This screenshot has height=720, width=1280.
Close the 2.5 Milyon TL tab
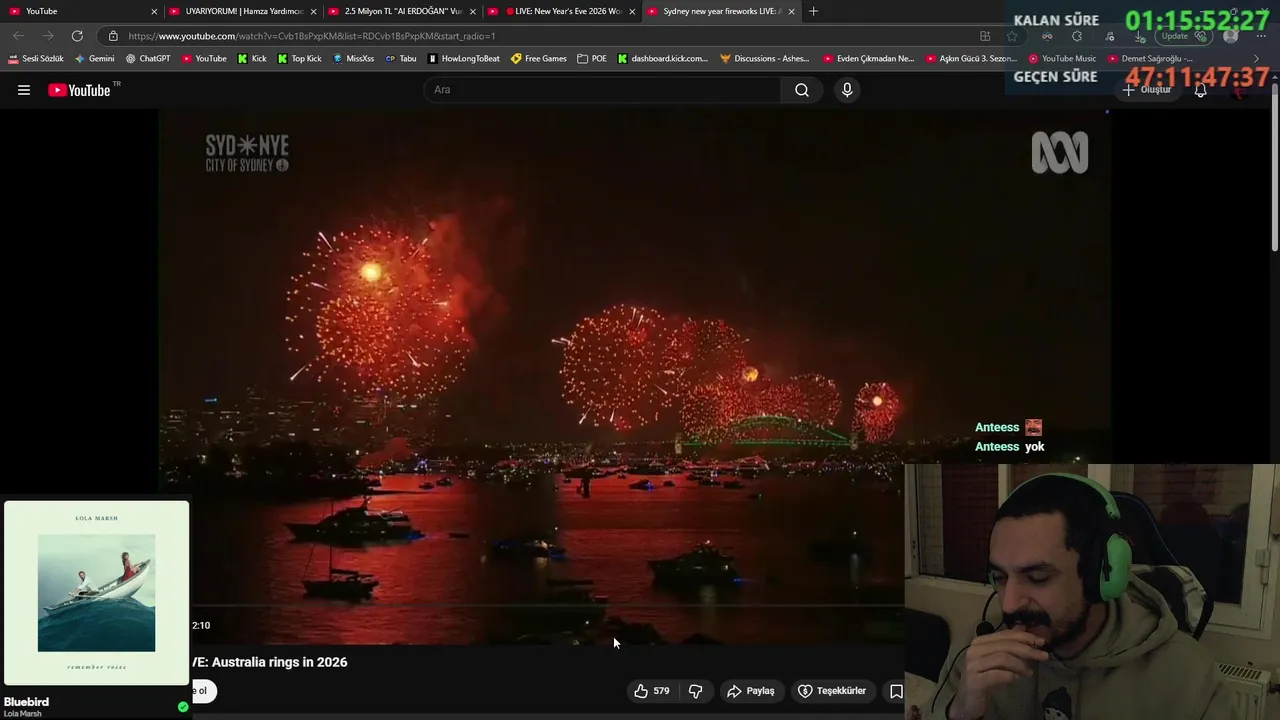tap(472, 11)
